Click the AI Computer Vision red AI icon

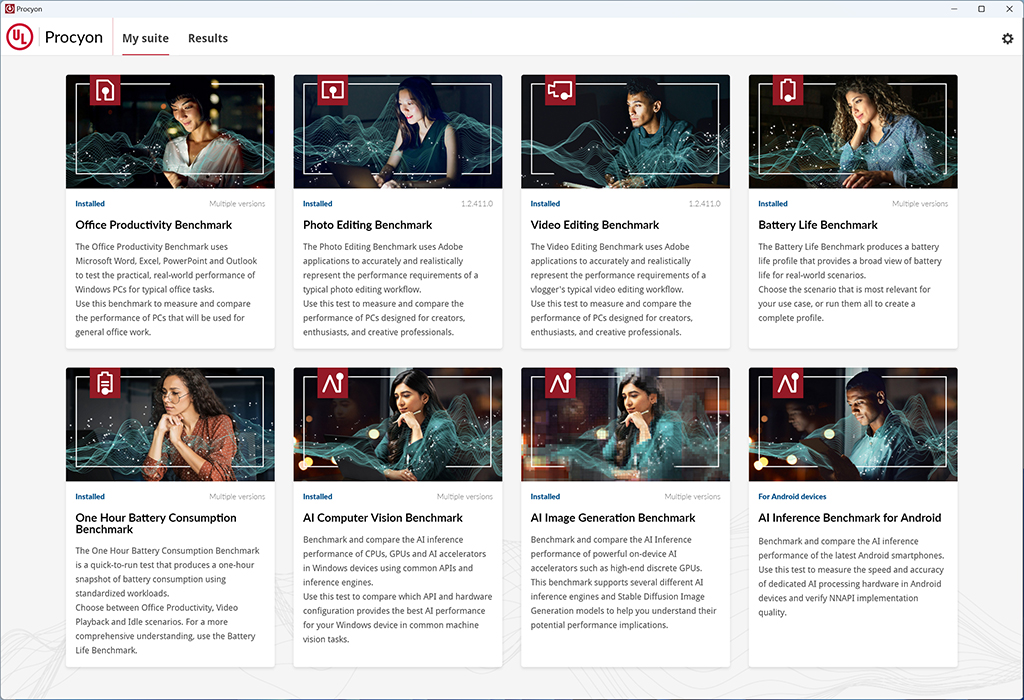click(x=332, y=383)
